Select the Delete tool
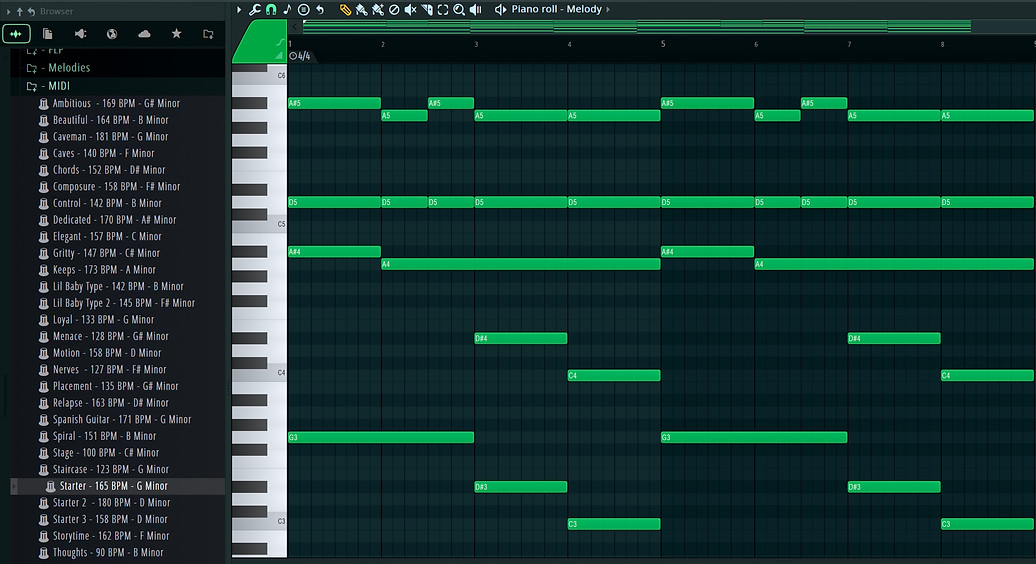Viewport: 1036px width, 564px height. 394,9
